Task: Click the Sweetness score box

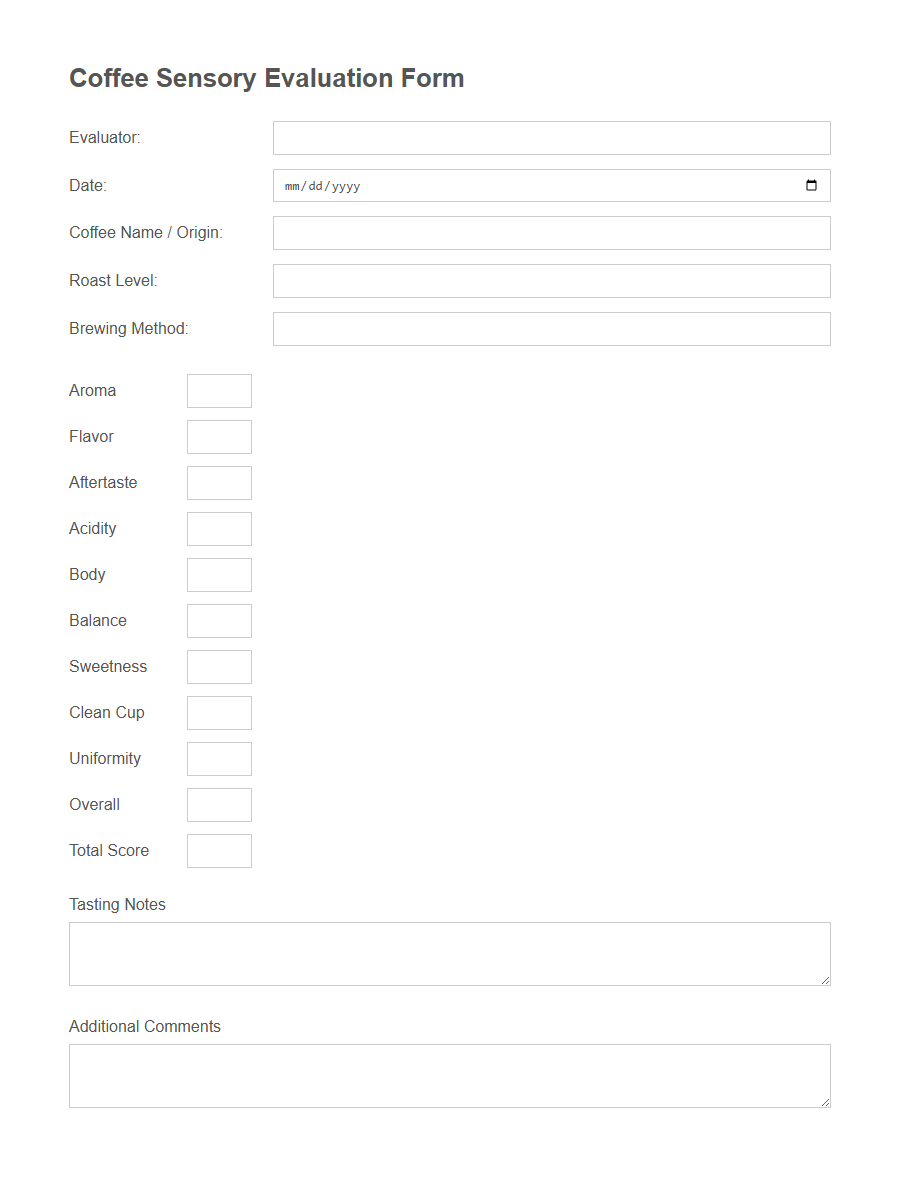Action: [x=218, y=666]
